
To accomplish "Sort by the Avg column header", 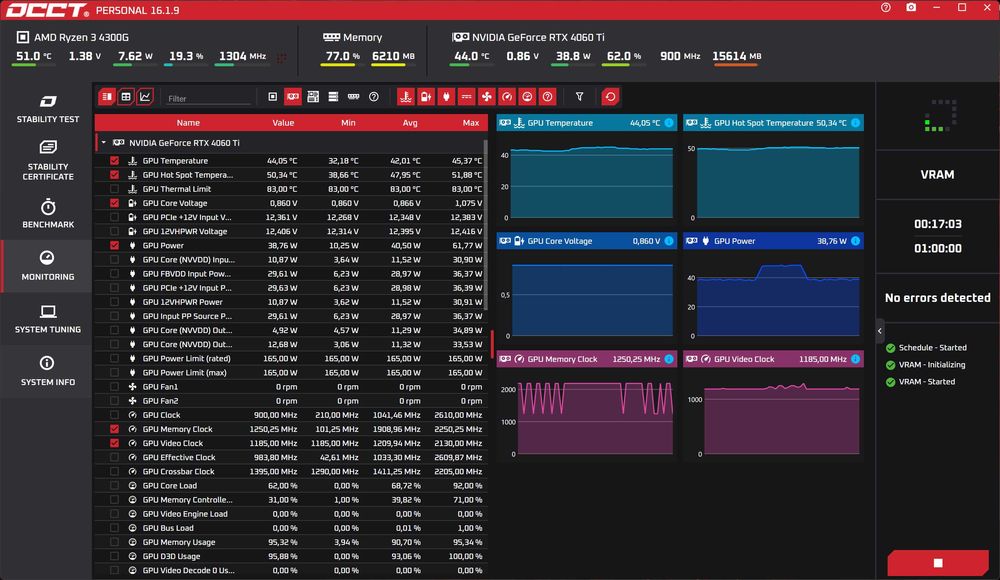I will pyautogui.click(x=410, y=123).
